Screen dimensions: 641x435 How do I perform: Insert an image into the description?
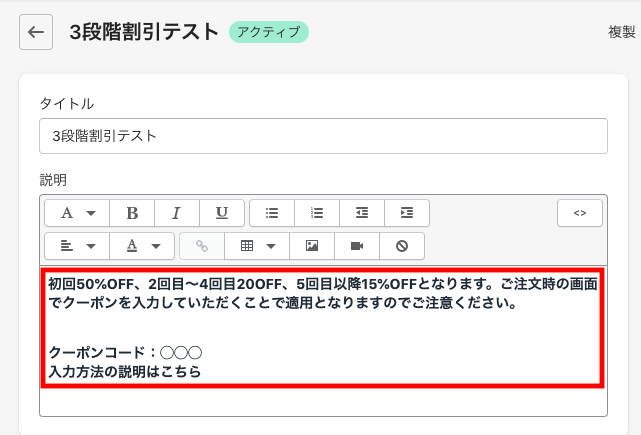click(312, 246)
